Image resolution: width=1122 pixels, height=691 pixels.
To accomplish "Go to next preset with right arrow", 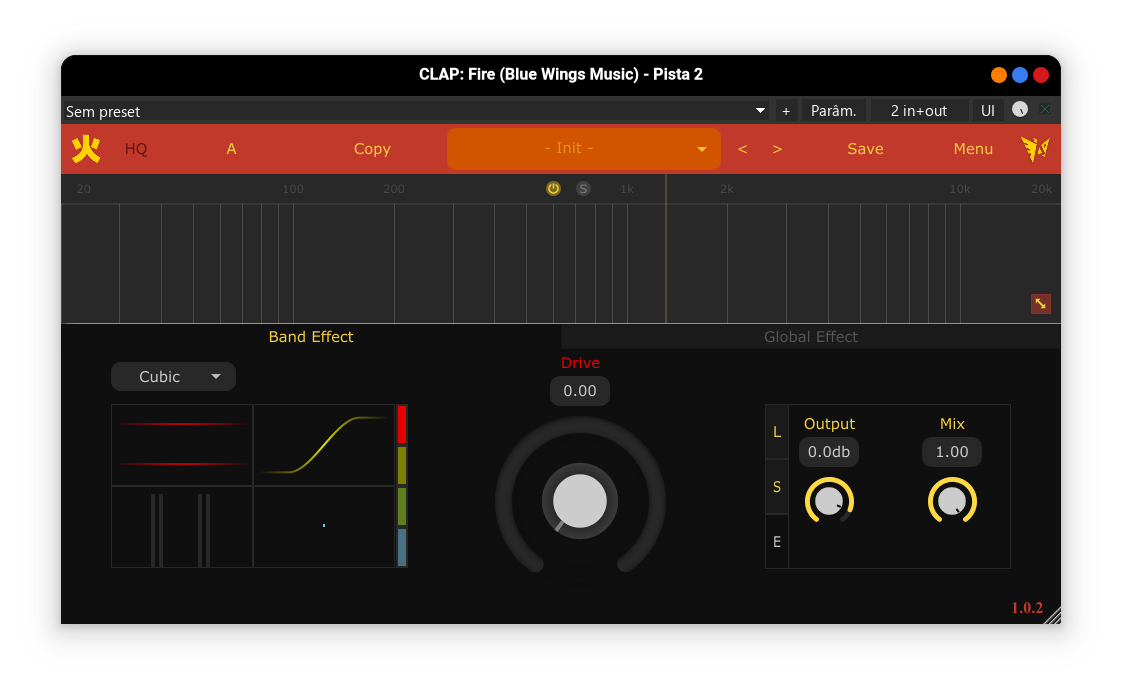I will (x=777, y=149).
